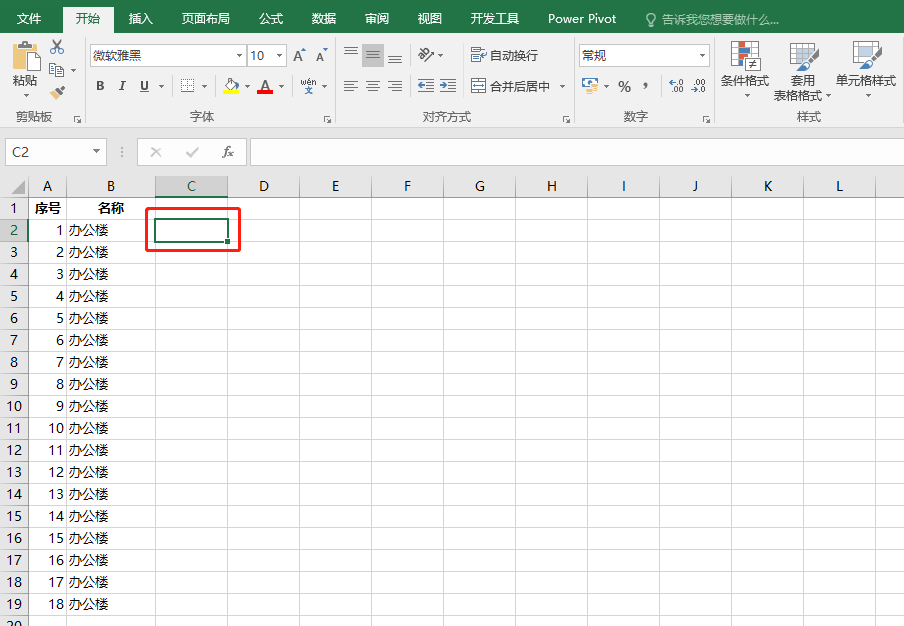Switch to the 公式 Formulas tab

271,18
